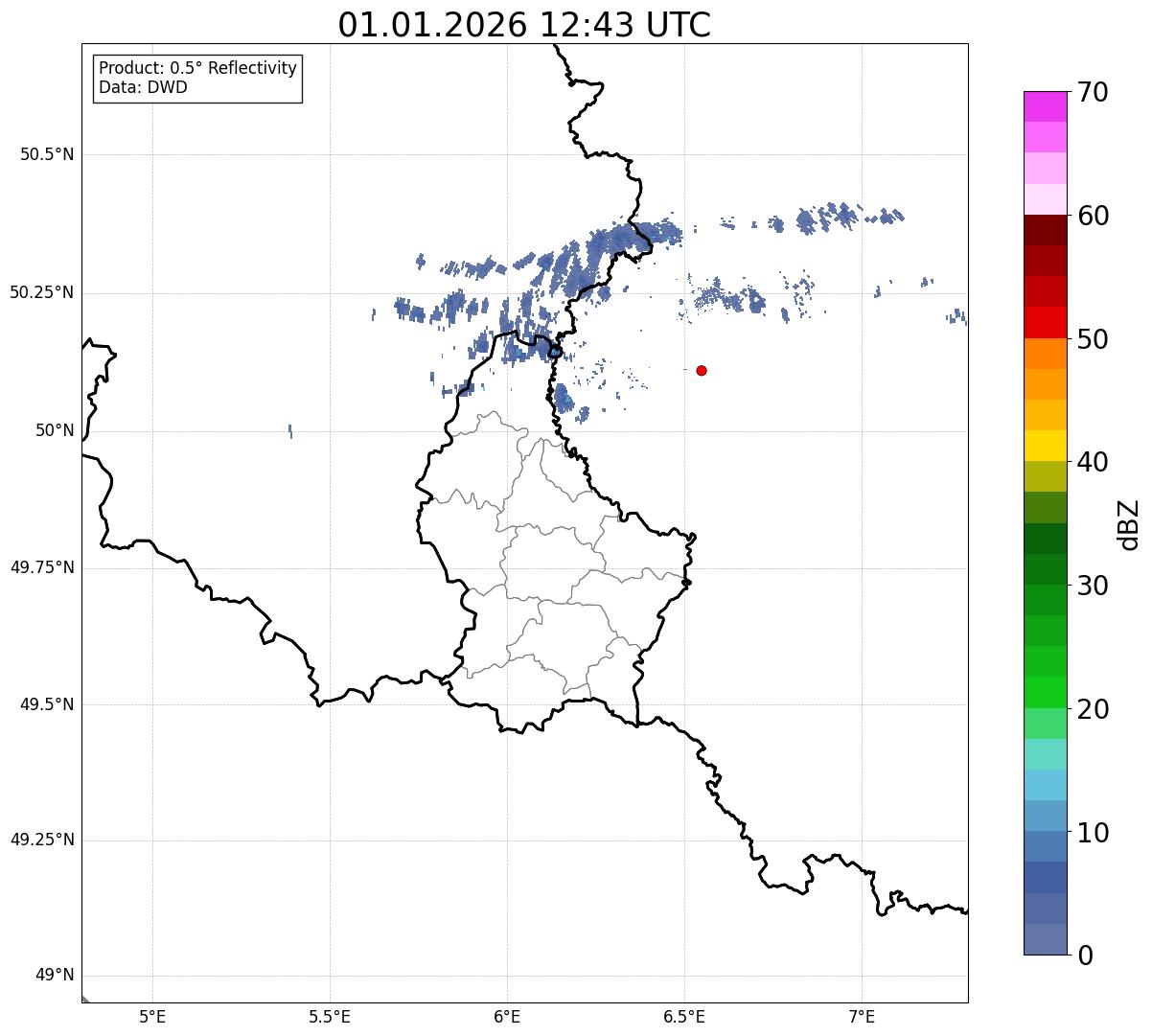
Task: Click the colorbar tick value 50
Action: click(x=1093, y=339)
